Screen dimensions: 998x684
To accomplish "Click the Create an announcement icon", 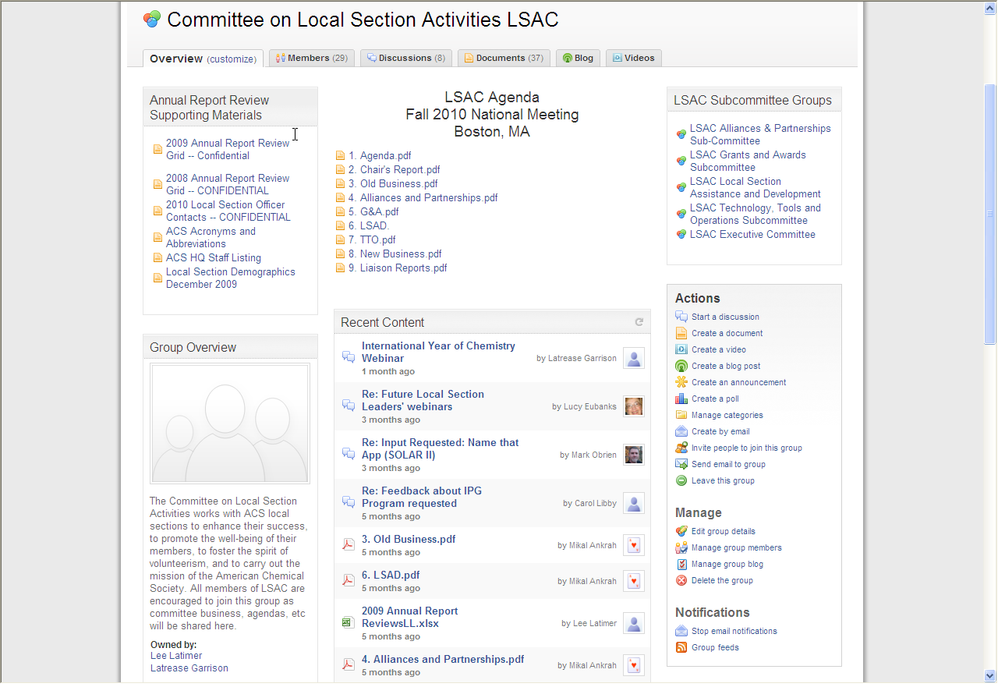I will click(681, 383).
